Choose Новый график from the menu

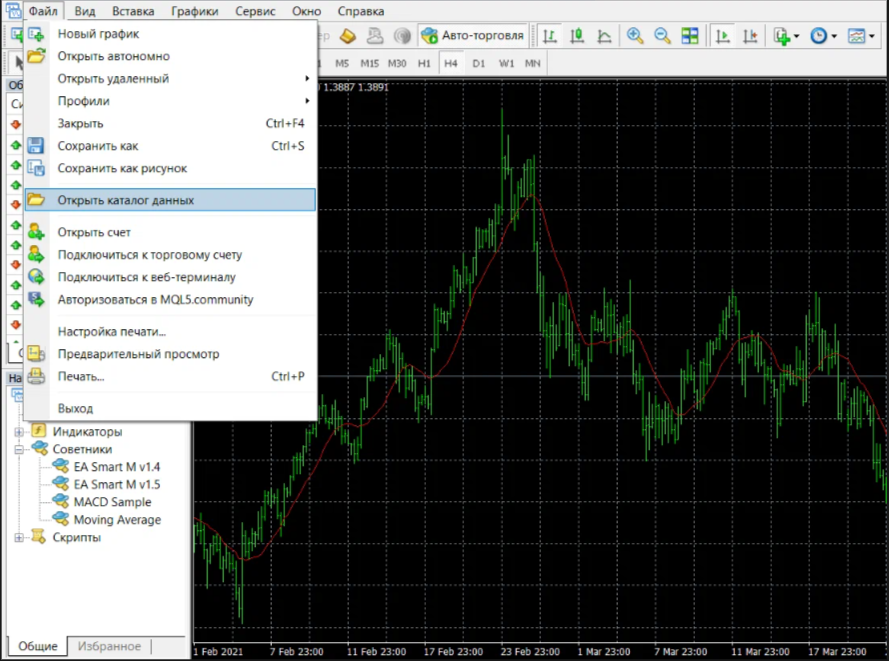tap(170, 34)
